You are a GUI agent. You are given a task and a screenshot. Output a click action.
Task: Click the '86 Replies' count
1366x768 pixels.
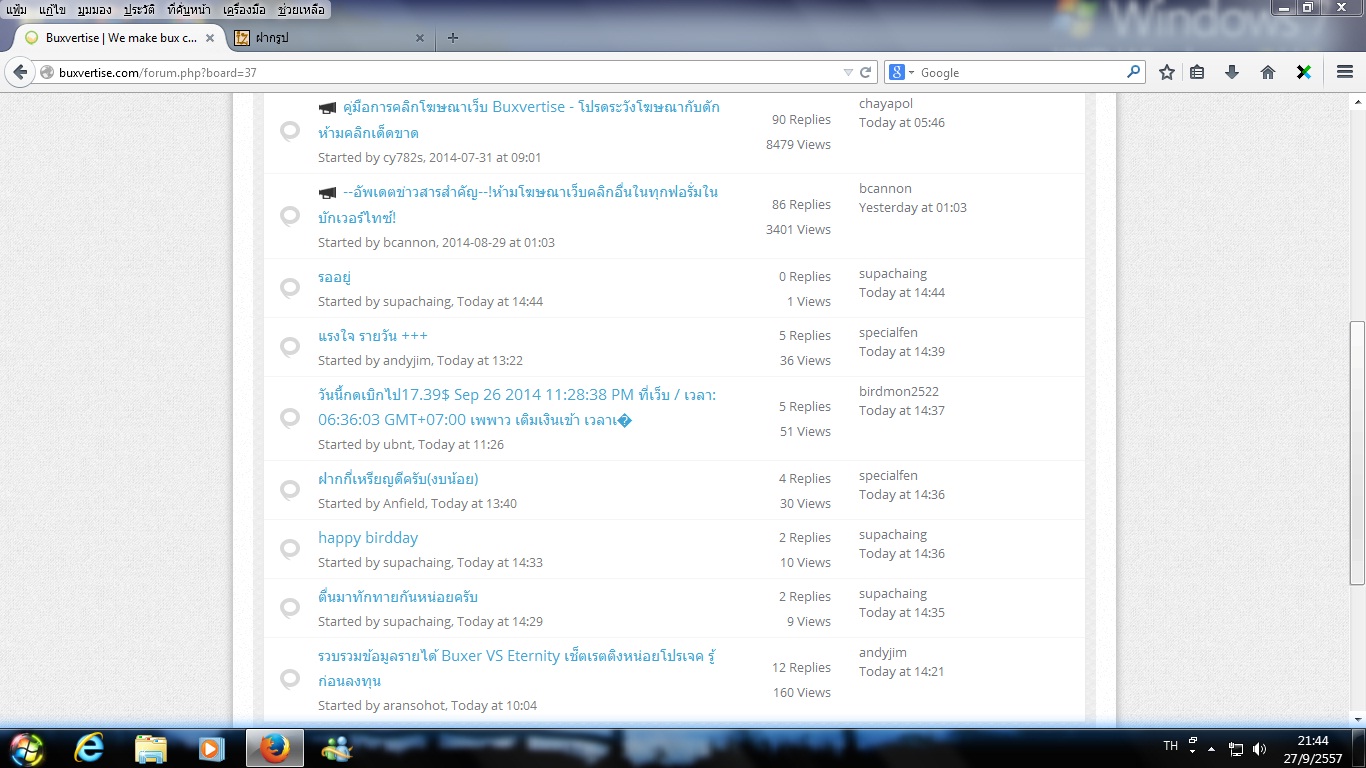pyautogui.click(x=801, y=204)
